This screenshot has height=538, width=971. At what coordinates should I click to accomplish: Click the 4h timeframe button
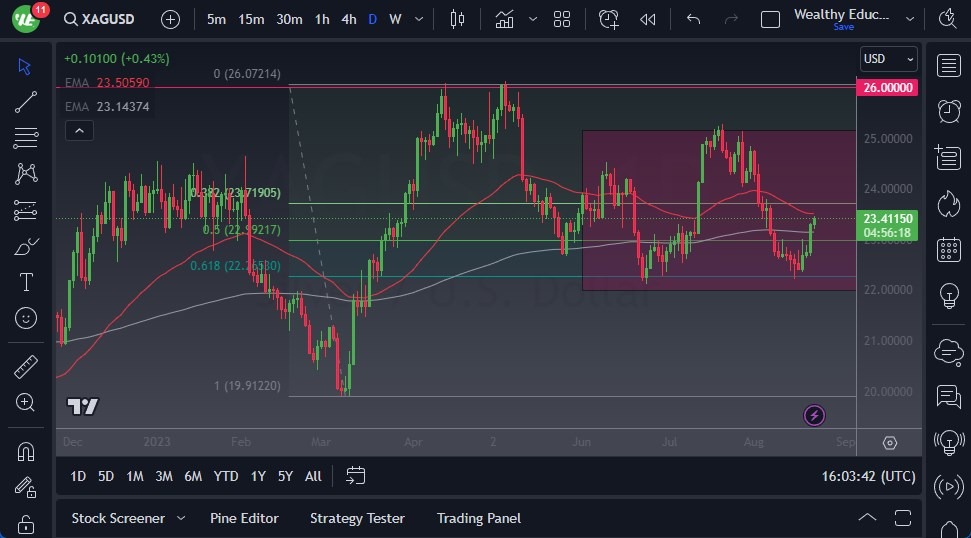coord(348,19)
